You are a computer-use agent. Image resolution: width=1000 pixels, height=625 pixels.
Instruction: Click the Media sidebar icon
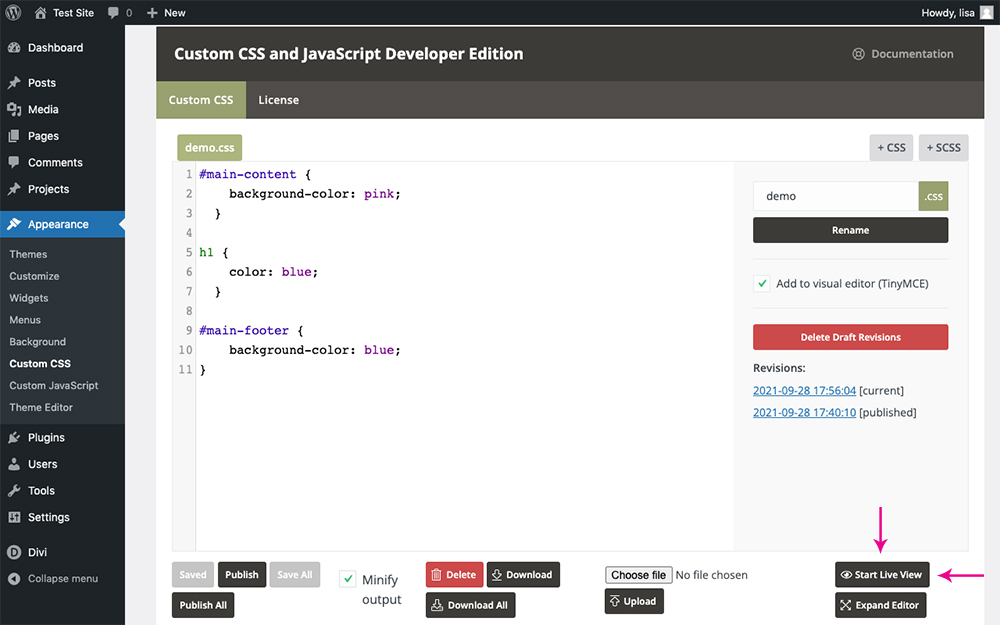point(14,110)
